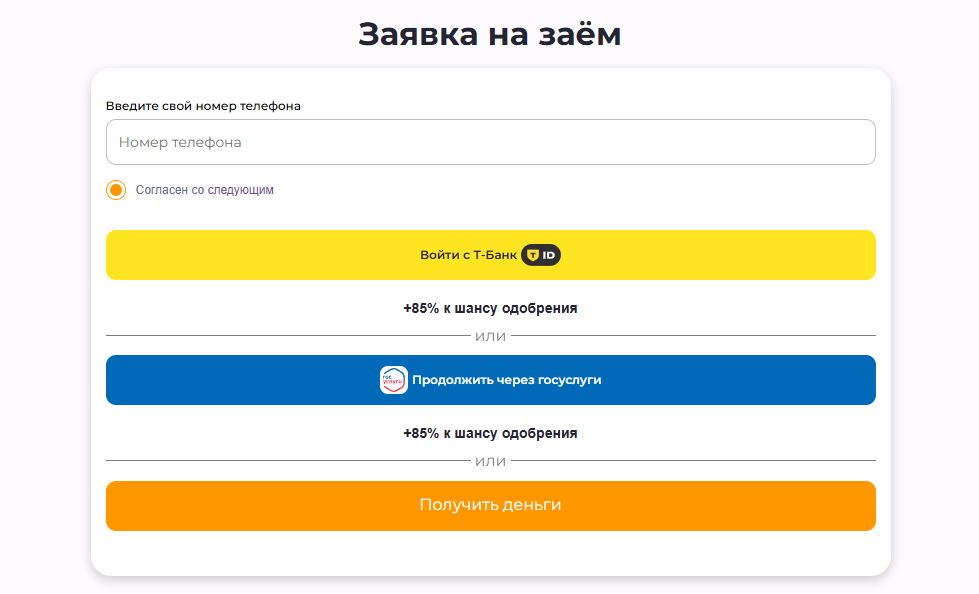Click the "Войти с Т-Банк" label text
The height and width of the screenshot is (594, 979).
(x=468, y=255)
